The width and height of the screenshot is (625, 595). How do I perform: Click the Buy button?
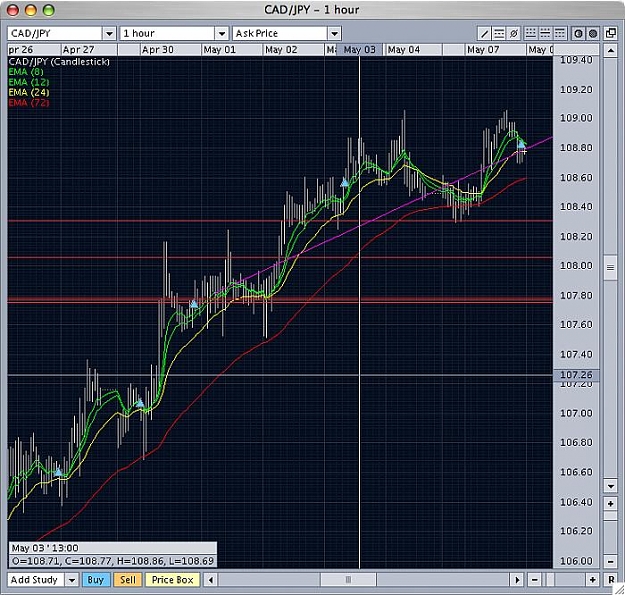pyautogui.click(x=96, y=580)
